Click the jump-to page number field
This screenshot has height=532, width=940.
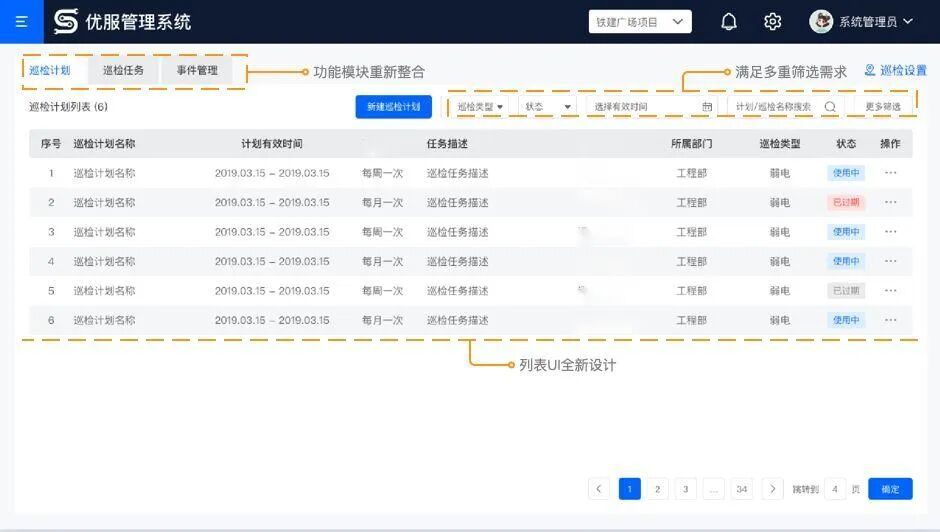coord(834,489)
